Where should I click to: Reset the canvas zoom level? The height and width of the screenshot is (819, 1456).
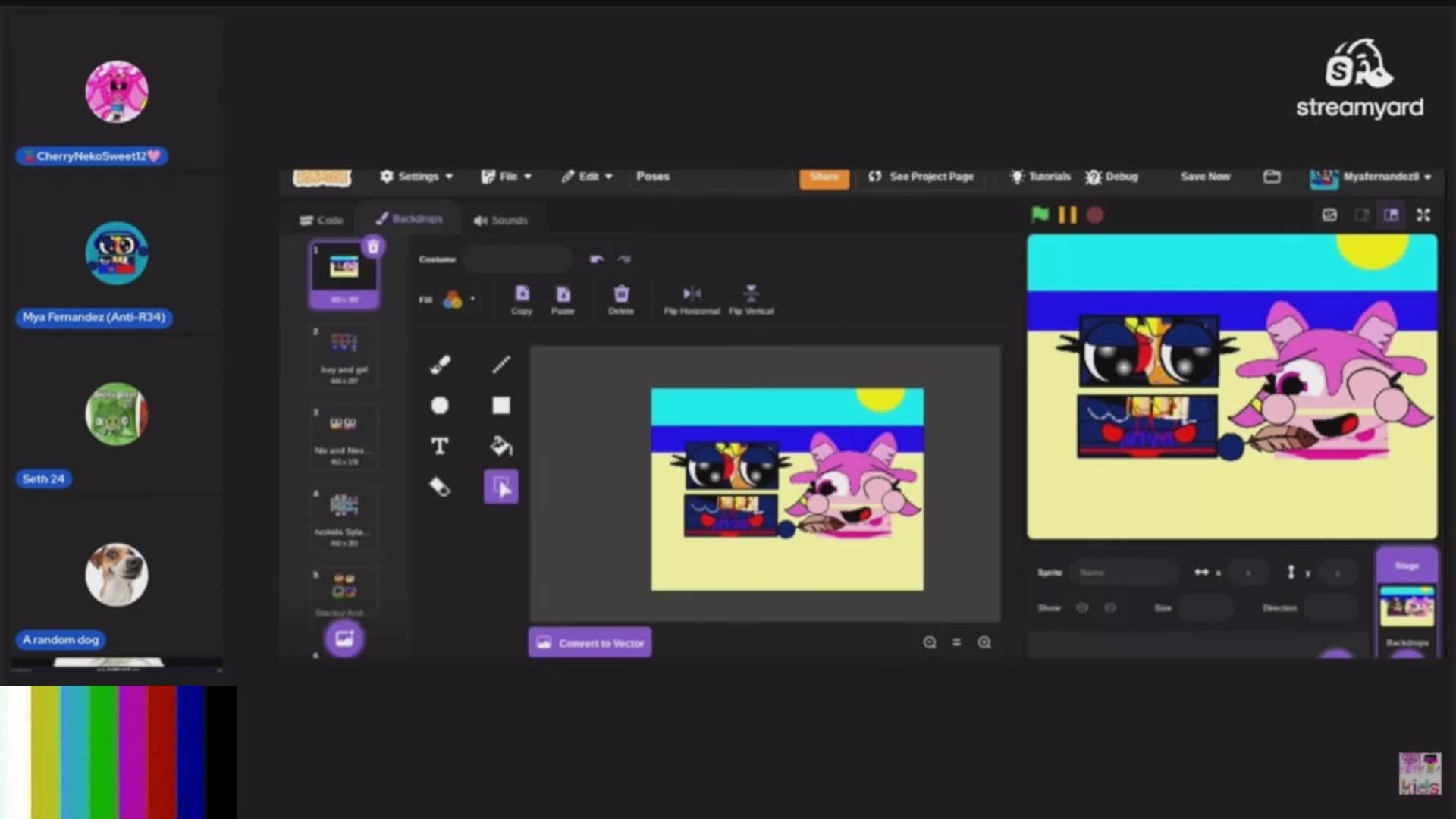957,643
